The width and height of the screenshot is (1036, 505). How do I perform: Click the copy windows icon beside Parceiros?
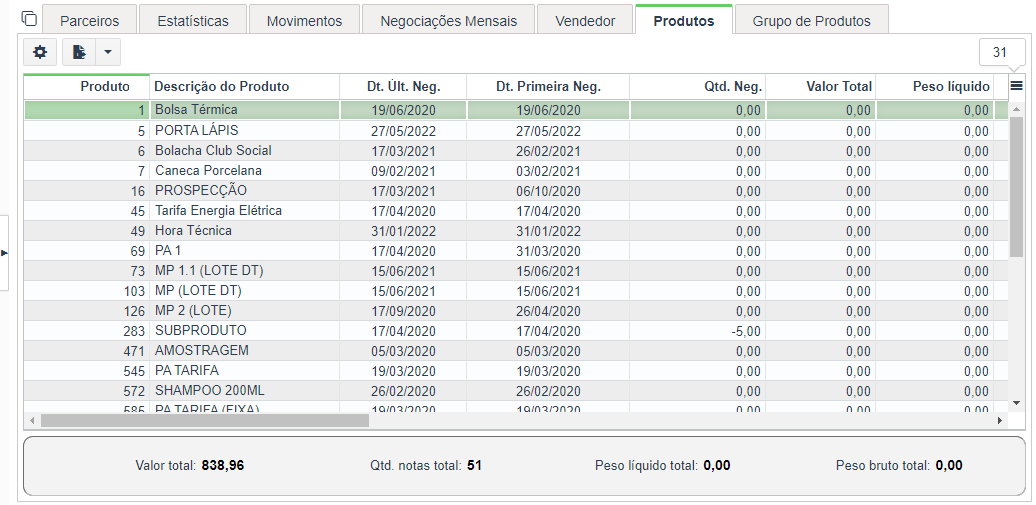pos(29,18)
